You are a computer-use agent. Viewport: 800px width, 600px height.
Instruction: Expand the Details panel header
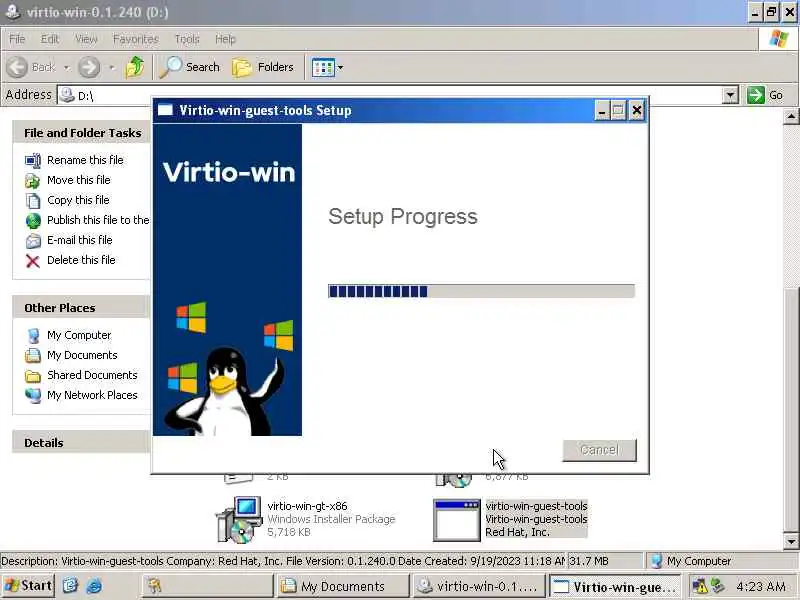81,442
